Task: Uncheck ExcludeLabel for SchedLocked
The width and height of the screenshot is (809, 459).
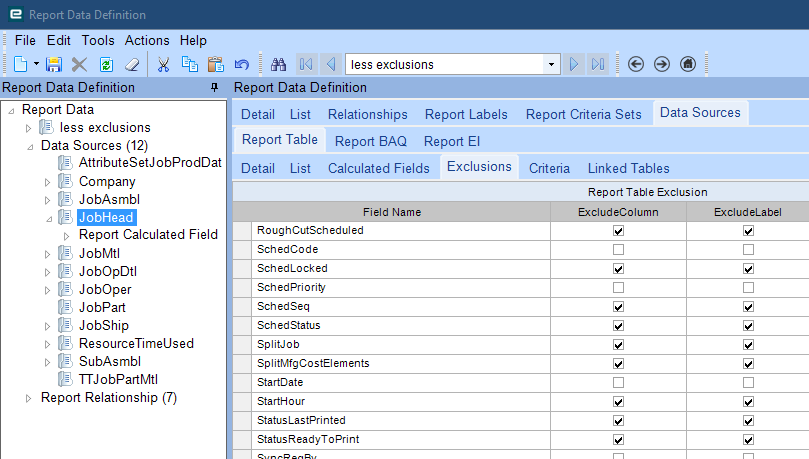Action: click(748, 269)
